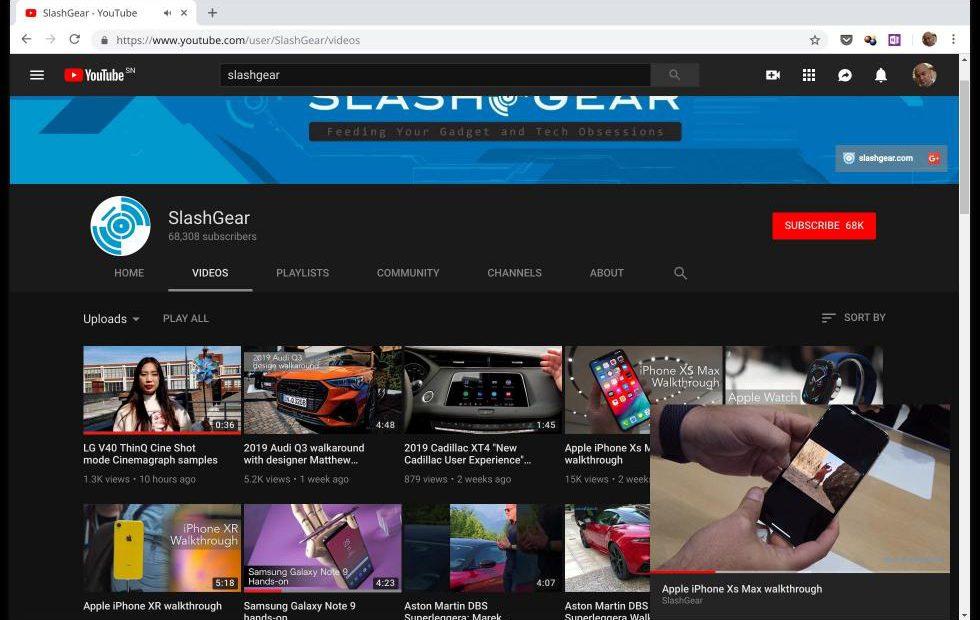Open the notifications bell
980x620 pixels.
tap(881, 75)
